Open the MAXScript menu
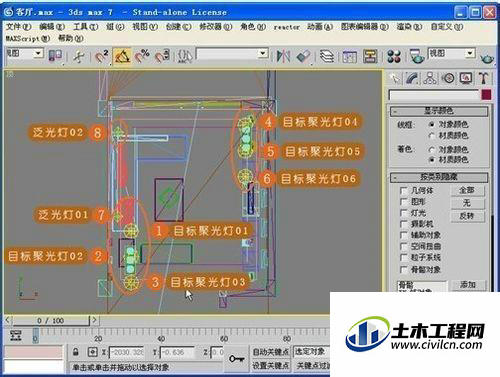Viewport: 500px width, 377px height. pos(28,38)
